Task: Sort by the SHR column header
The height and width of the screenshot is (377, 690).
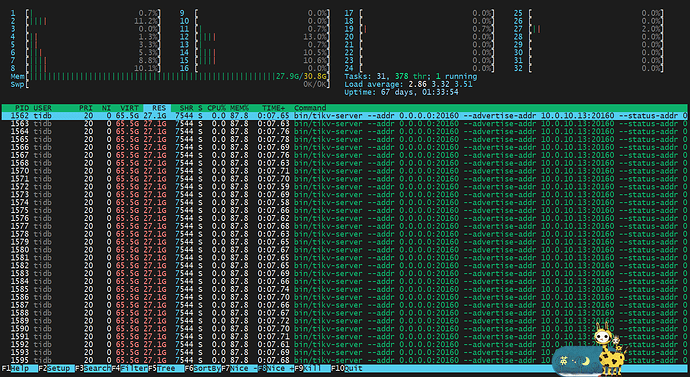Action: tap(186, 108)
